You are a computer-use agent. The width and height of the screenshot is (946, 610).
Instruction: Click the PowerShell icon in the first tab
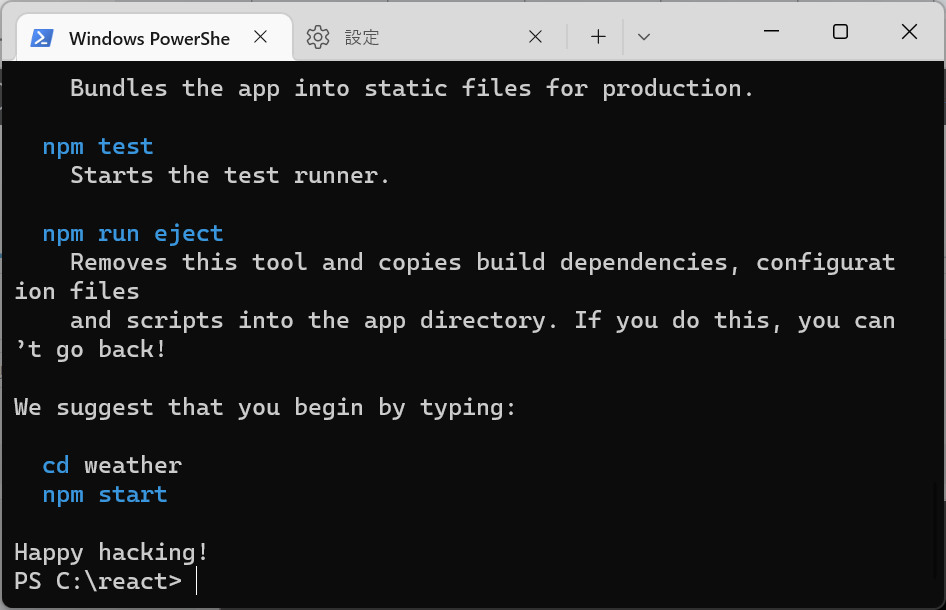coord(42,38)
